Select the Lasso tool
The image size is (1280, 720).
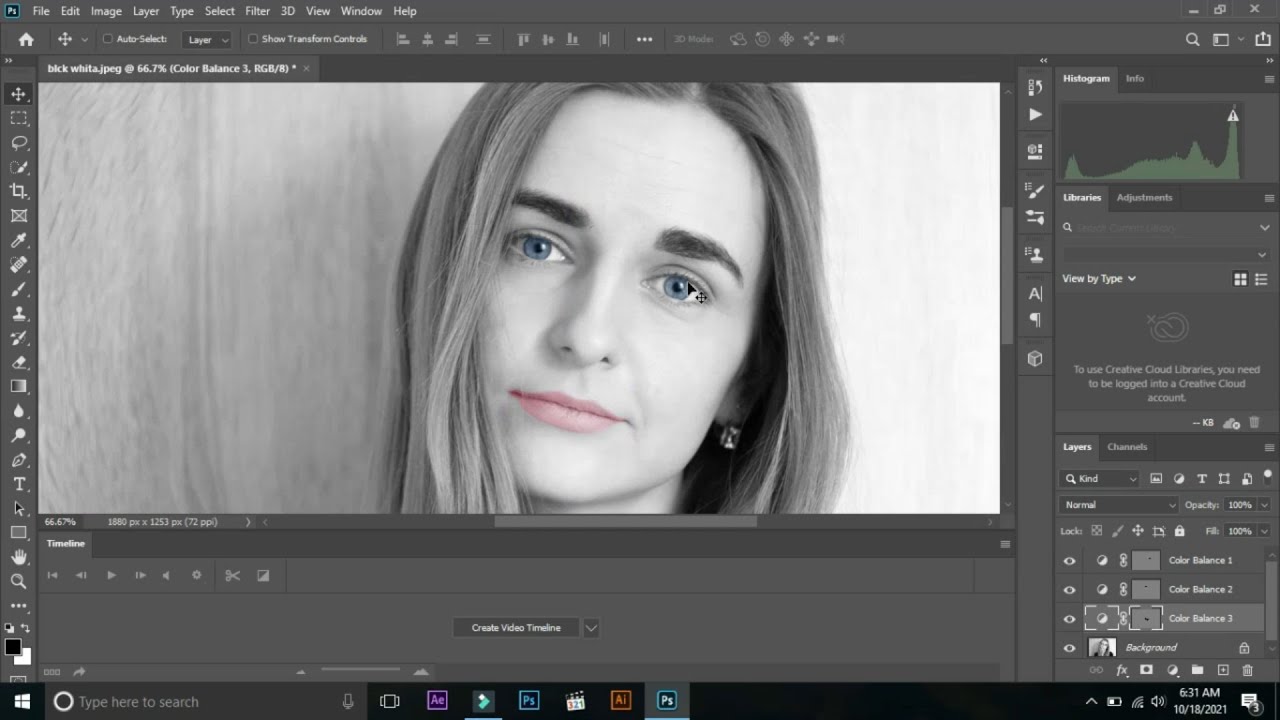tap(18, 143)
